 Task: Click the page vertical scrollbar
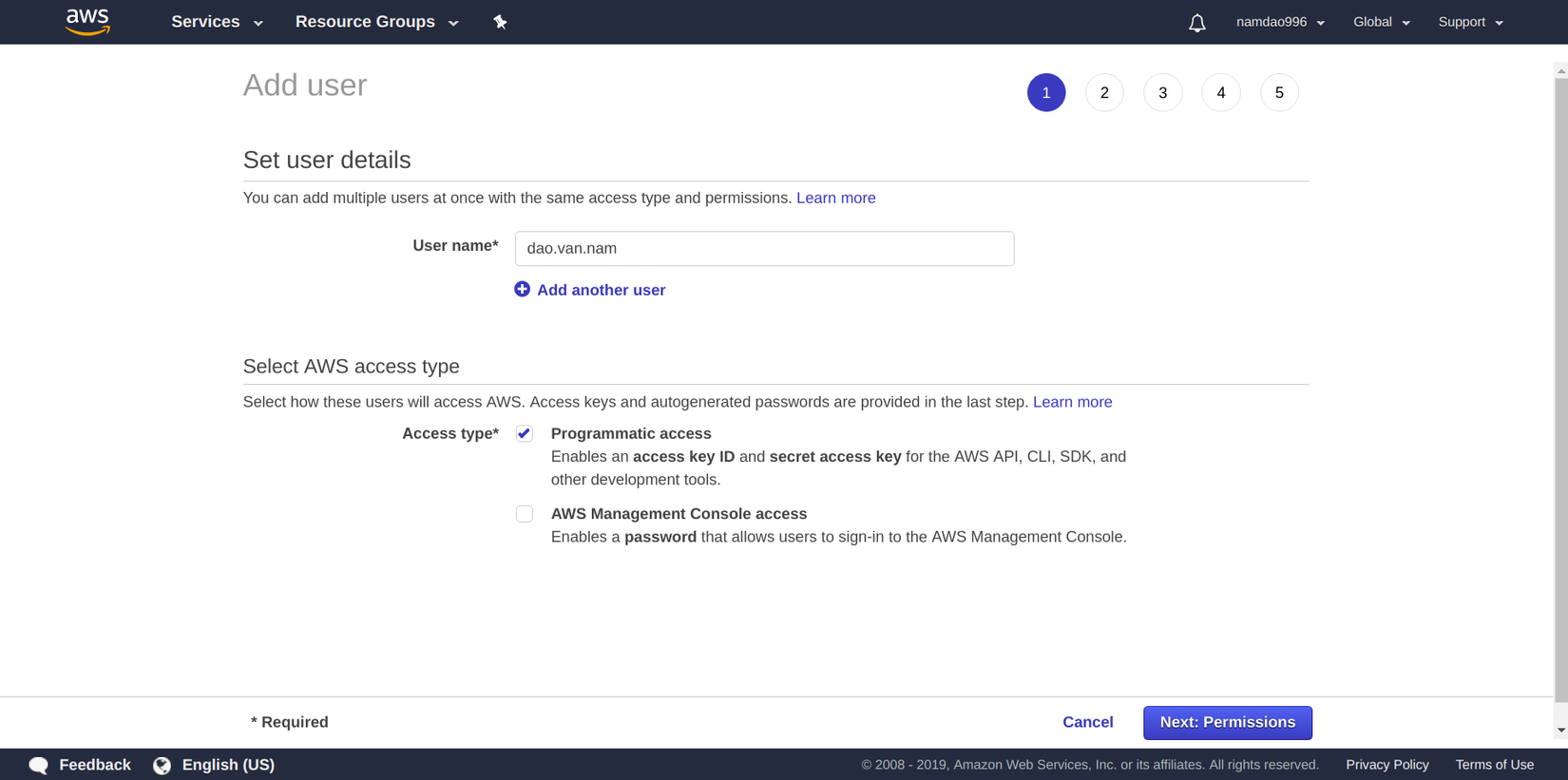click(x=1560, y=380)
